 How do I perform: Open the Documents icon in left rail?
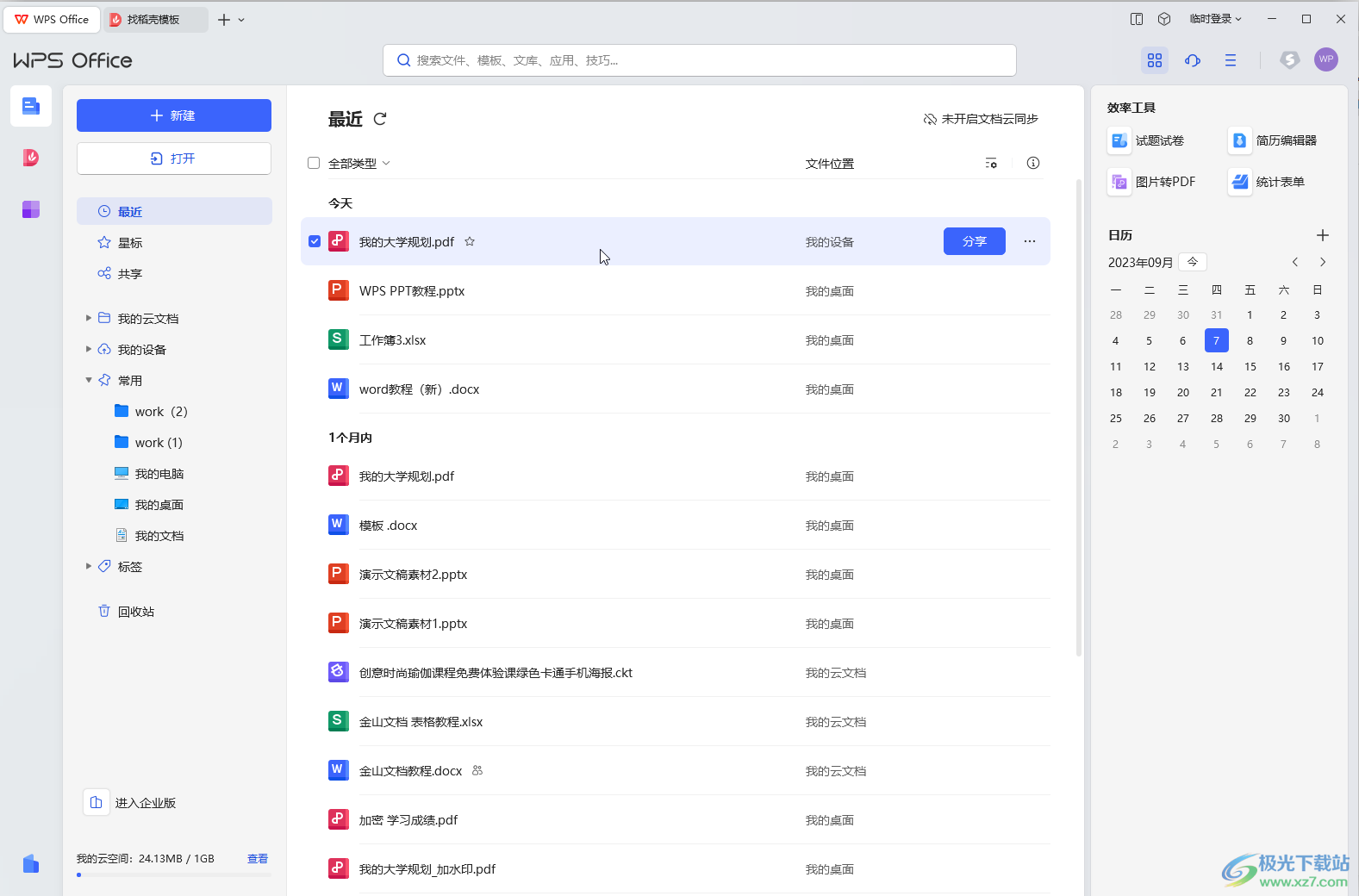pos(31,106)
